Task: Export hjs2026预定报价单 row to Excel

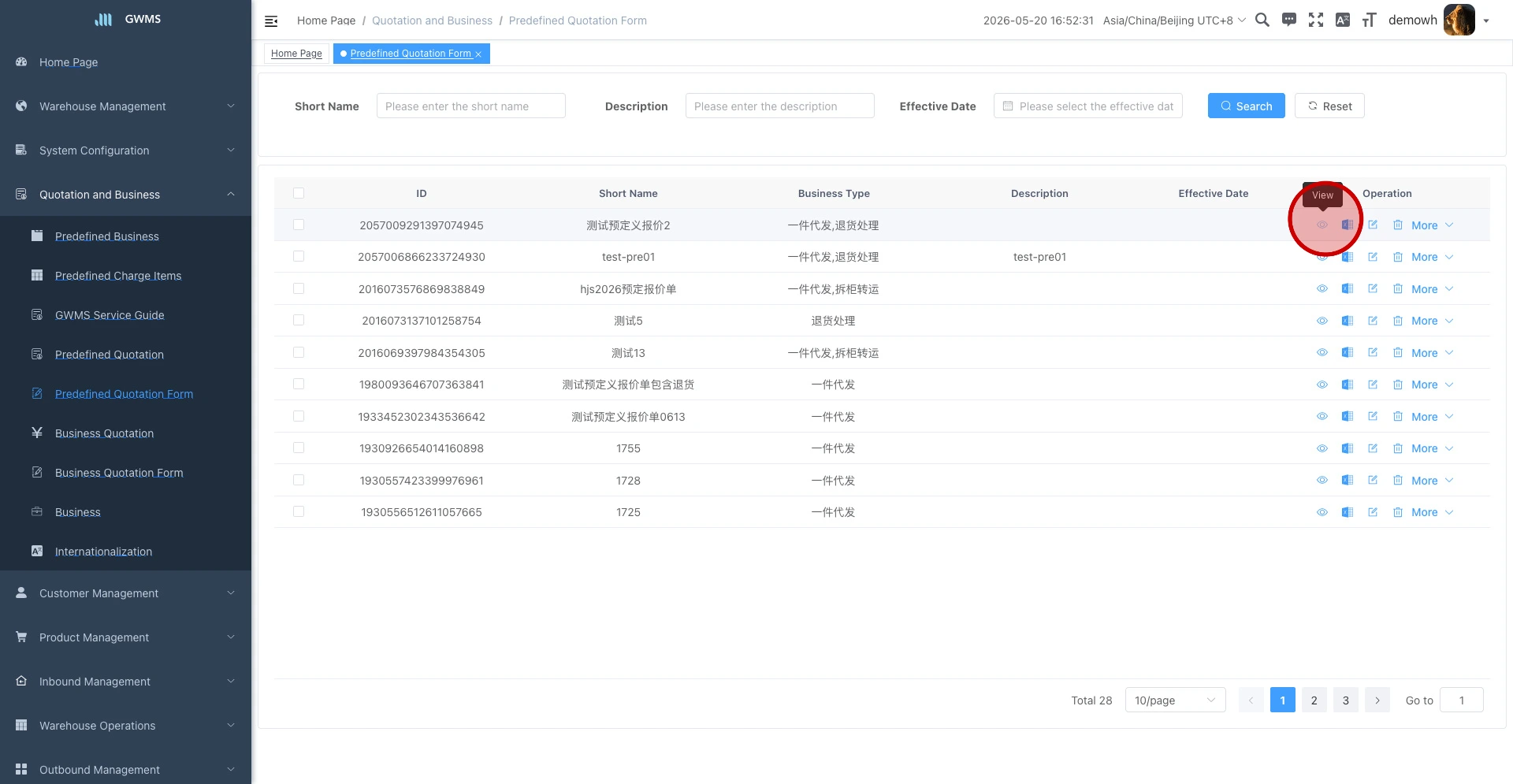Action: point(1348,288)
